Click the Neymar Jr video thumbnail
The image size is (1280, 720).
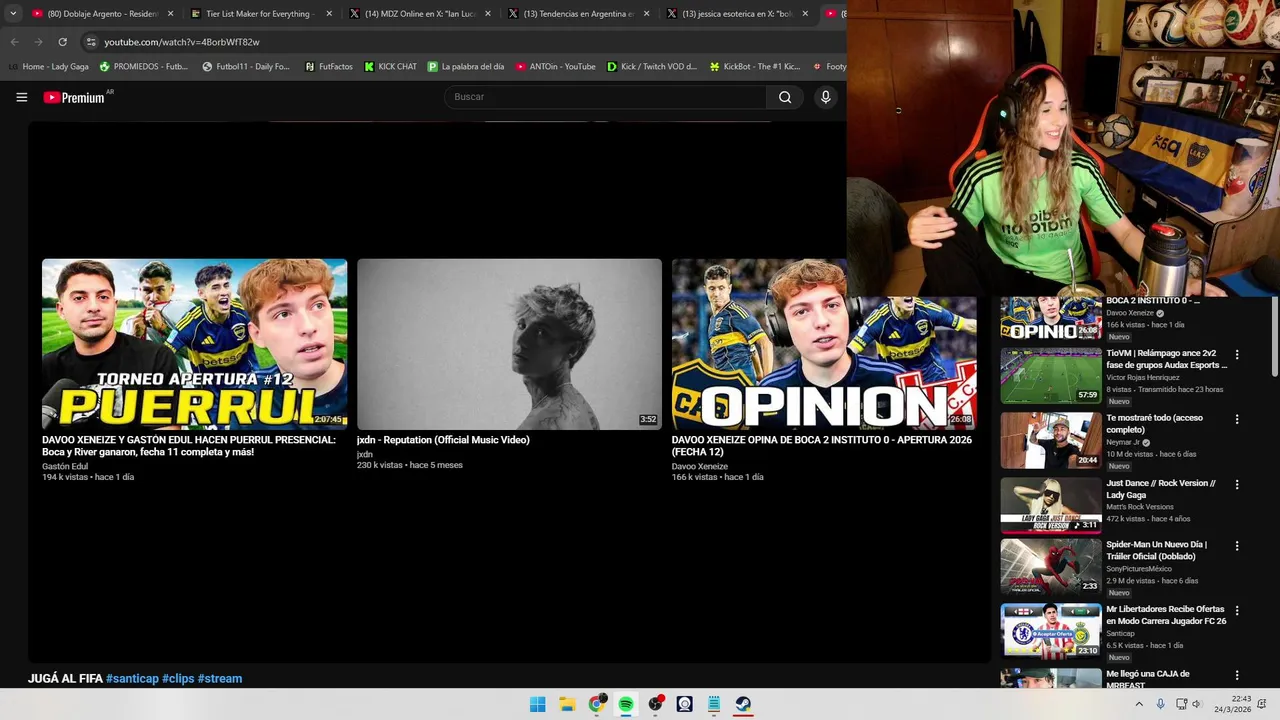pyautogui.click(x=1051, y=440)
